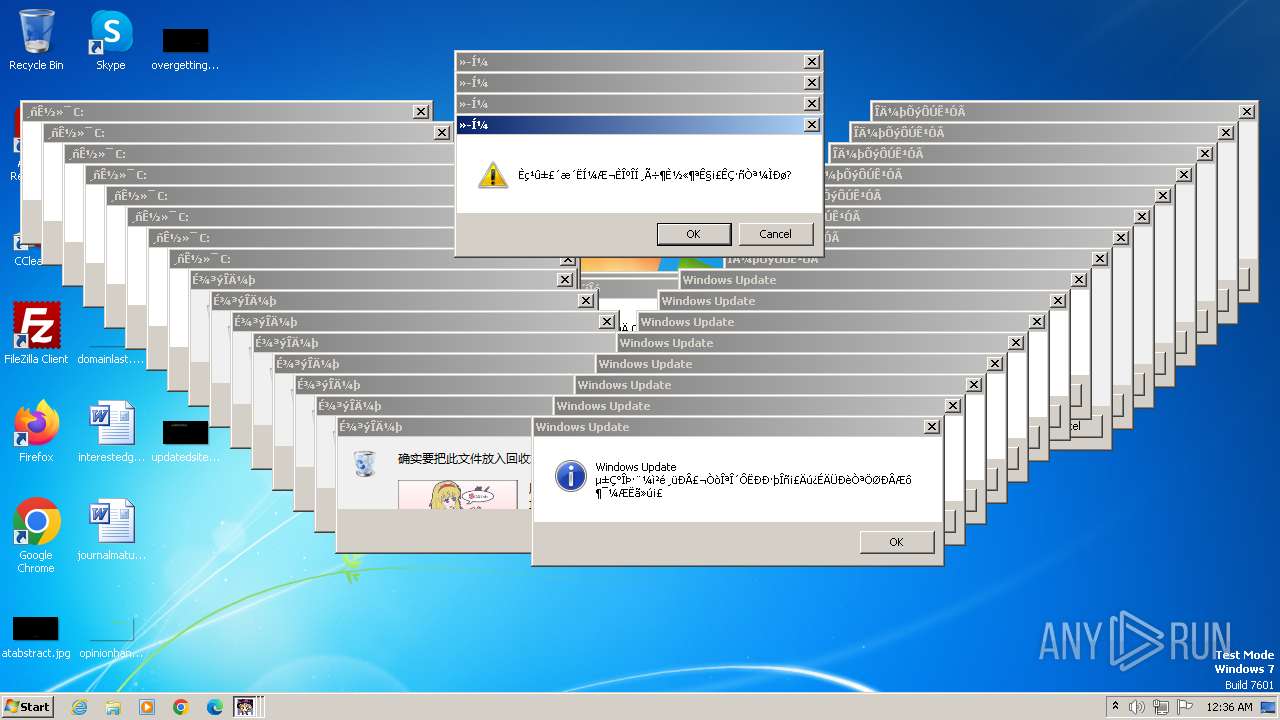This screenshot has height=720, width=1280.
Task: Show hidden system tray icons
Action: click(x=1115, y=706)
